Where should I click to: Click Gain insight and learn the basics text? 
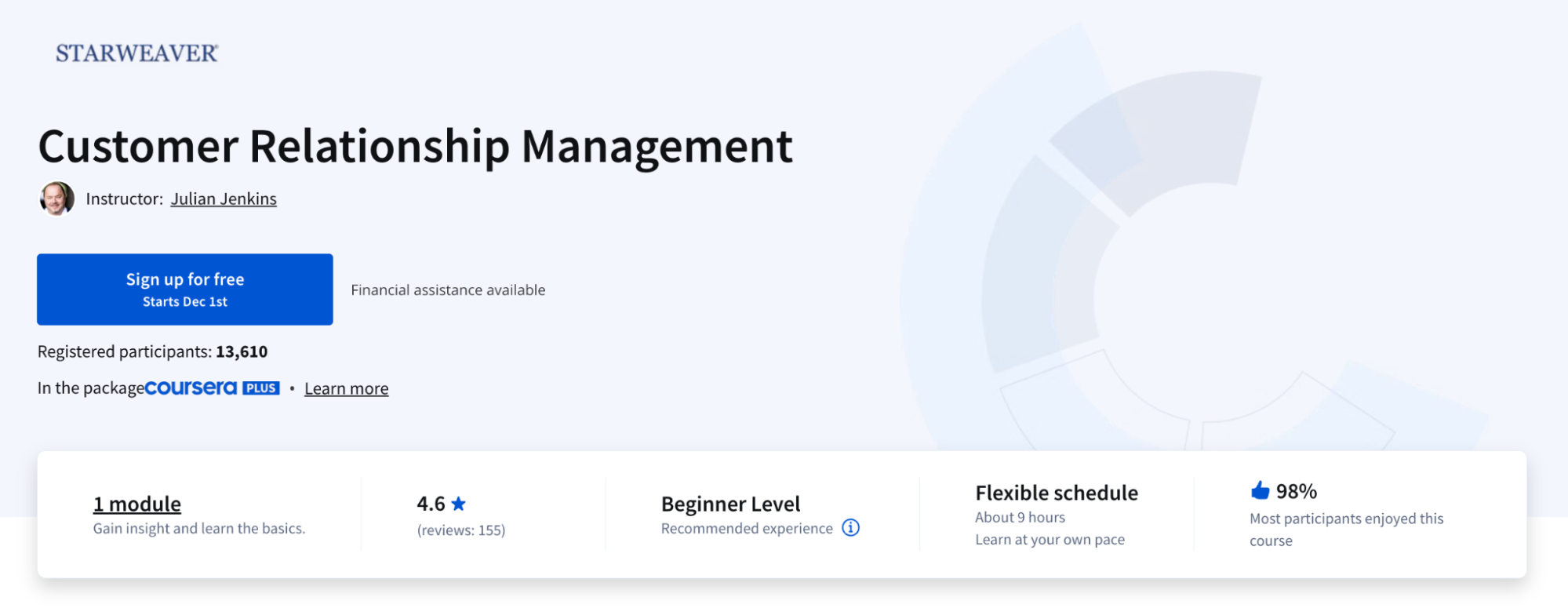coord(199,529)
